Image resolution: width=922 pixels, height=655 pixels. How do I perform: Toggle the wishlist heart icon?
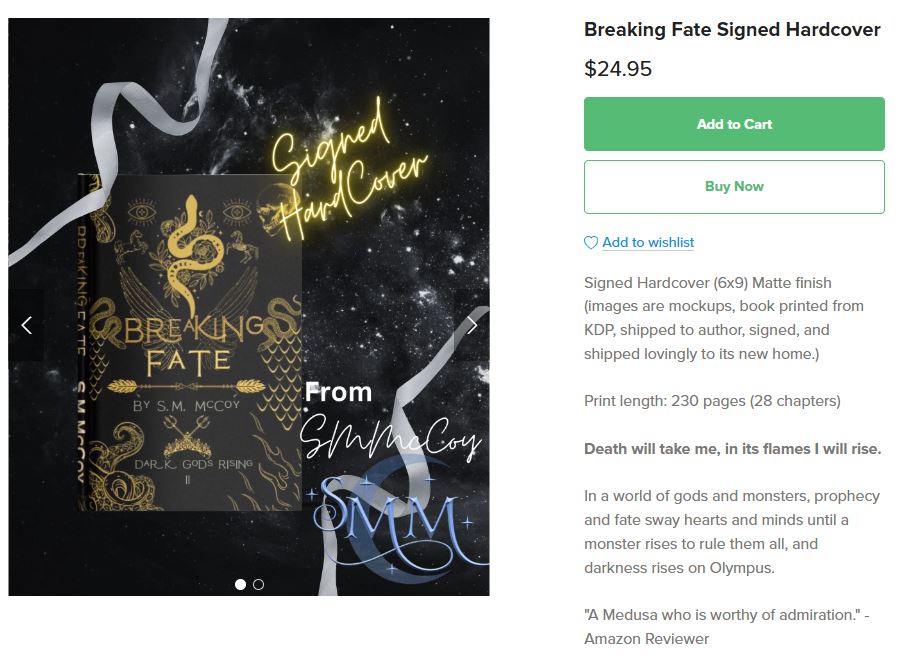(590, 242)
